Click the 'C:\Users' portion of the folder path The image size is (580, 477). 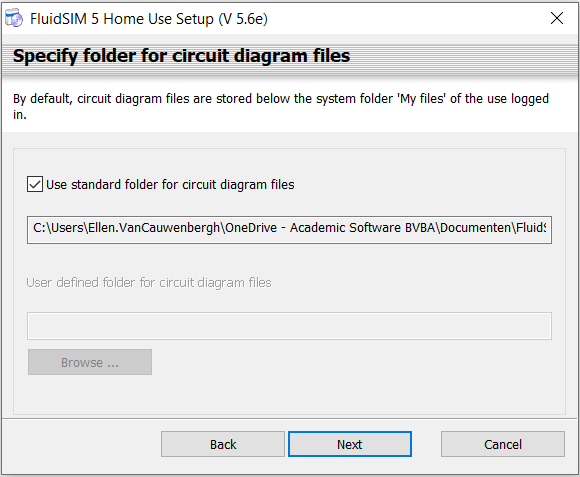pyautogui.click(x=59, y=228)
